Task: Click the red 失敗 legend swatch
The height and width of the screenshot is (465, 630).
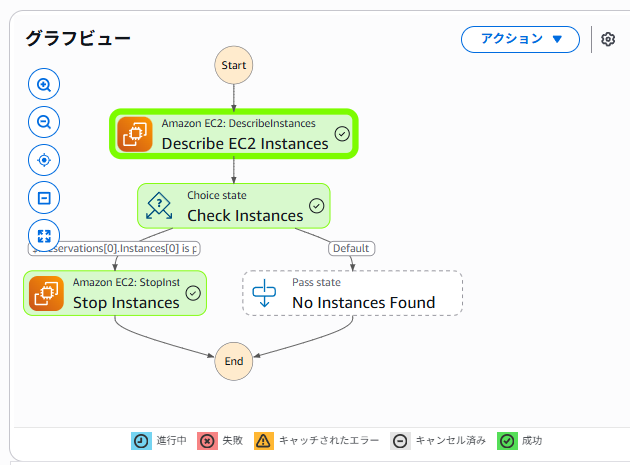Action: pyautogui.click(x=207, y=440)
